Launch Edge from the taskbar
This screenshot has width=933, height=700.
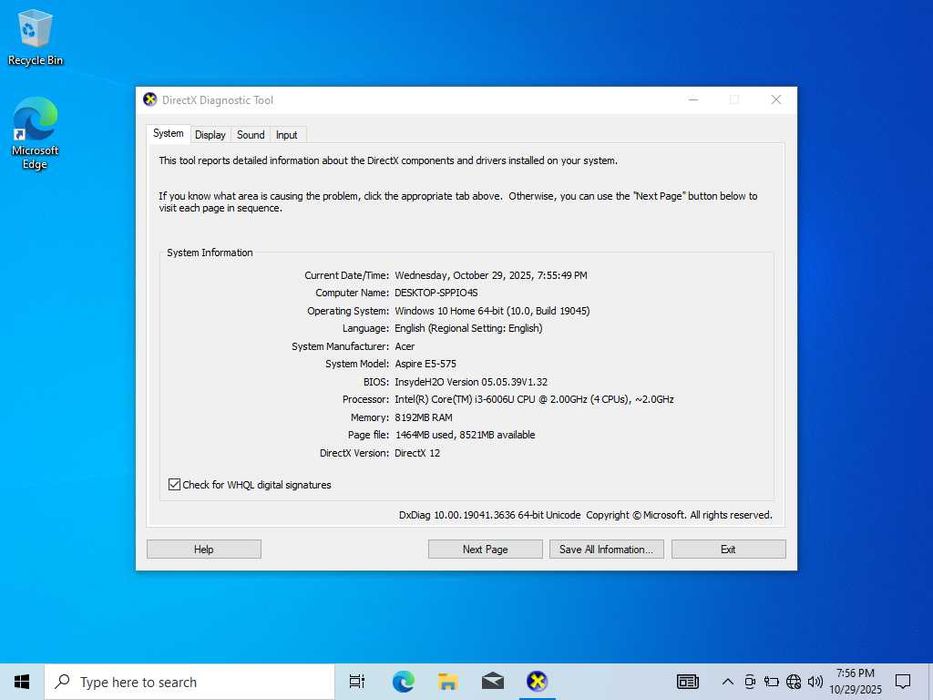click(x=403, y=682)
